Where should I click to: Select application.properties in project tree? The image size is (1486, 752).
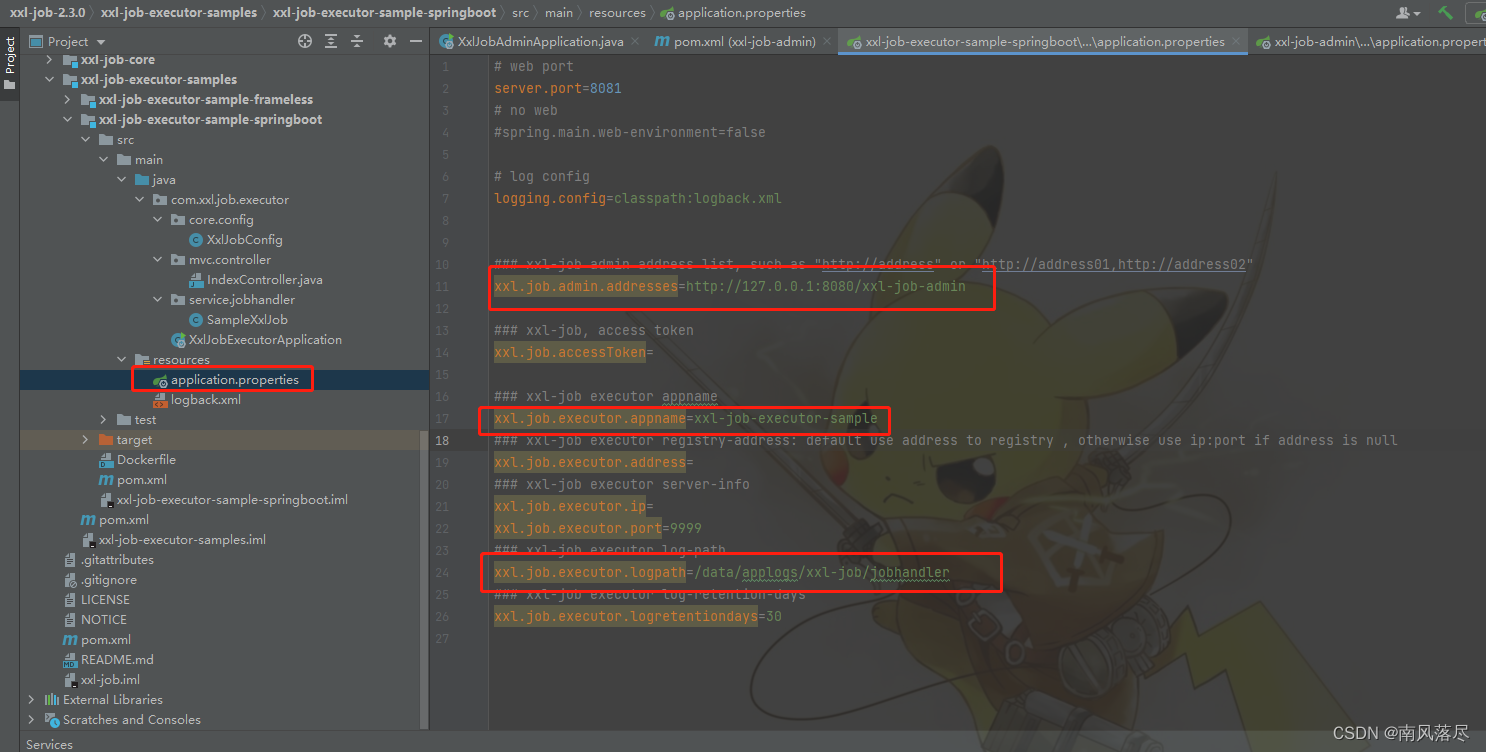234,380
